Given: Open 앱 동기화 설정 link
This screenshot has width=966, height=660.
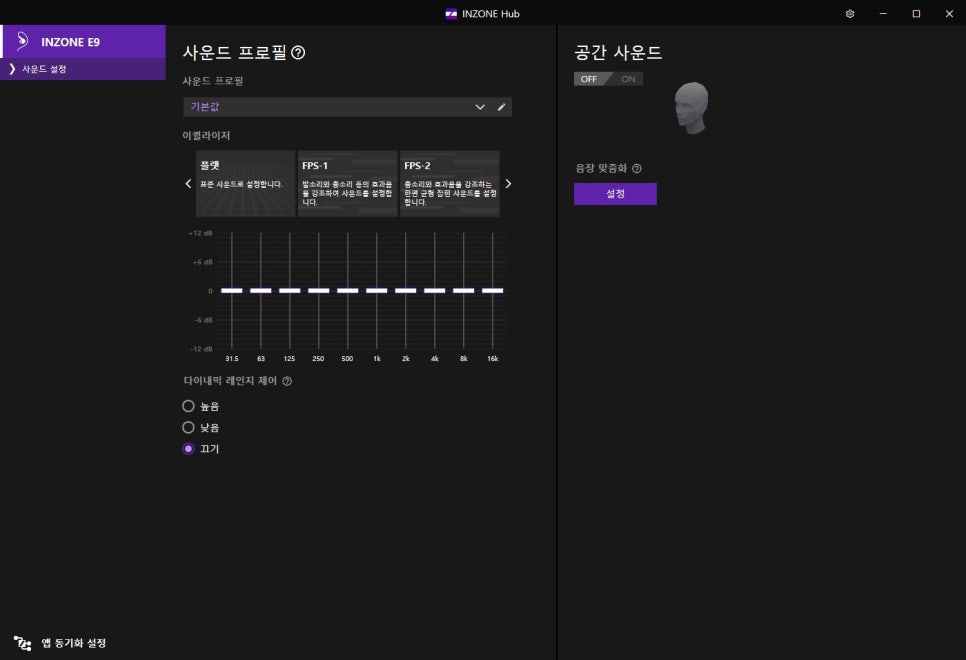Looking at the screenshot, I should pyautogui.click(x=73, y=643).
